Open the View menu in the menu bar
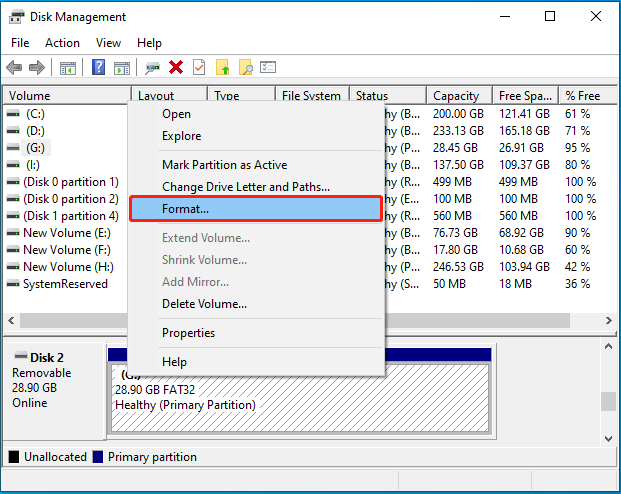This screenshot has width=621, height=494. [108, 43]
